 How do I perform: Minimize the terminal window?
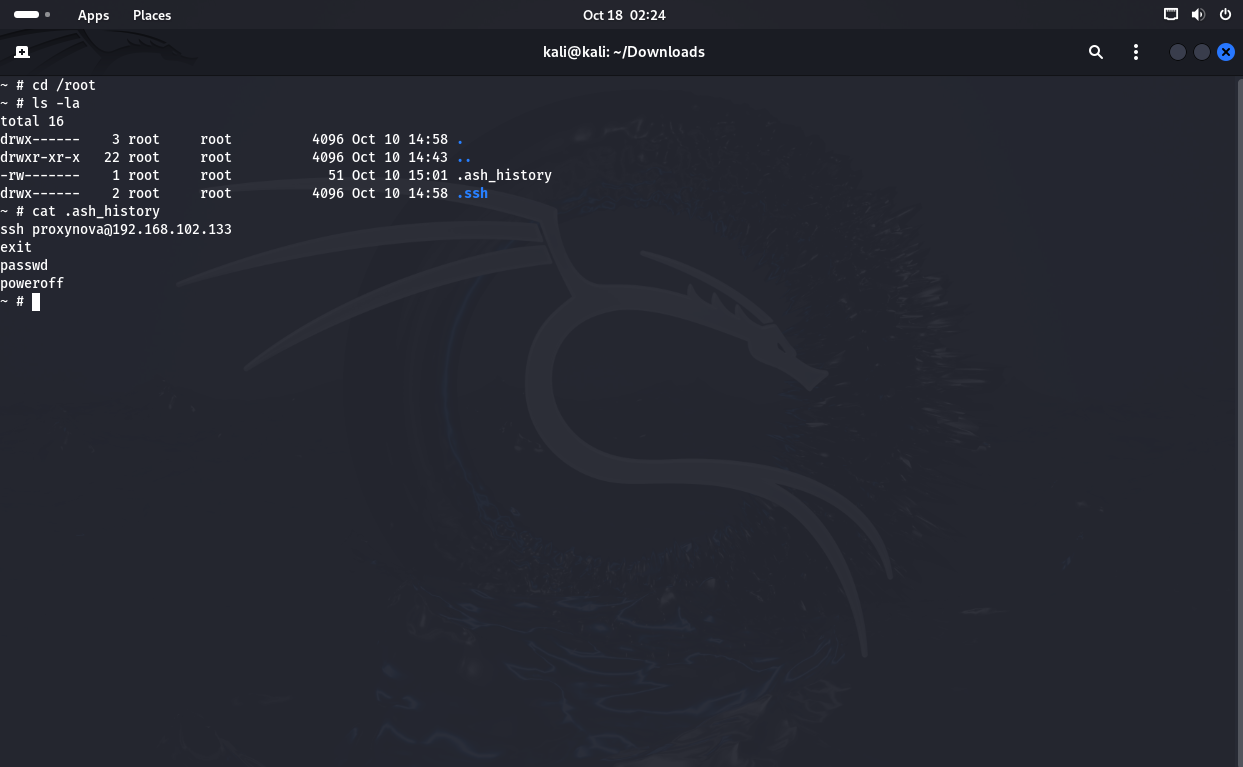(x=1178, y=52)
